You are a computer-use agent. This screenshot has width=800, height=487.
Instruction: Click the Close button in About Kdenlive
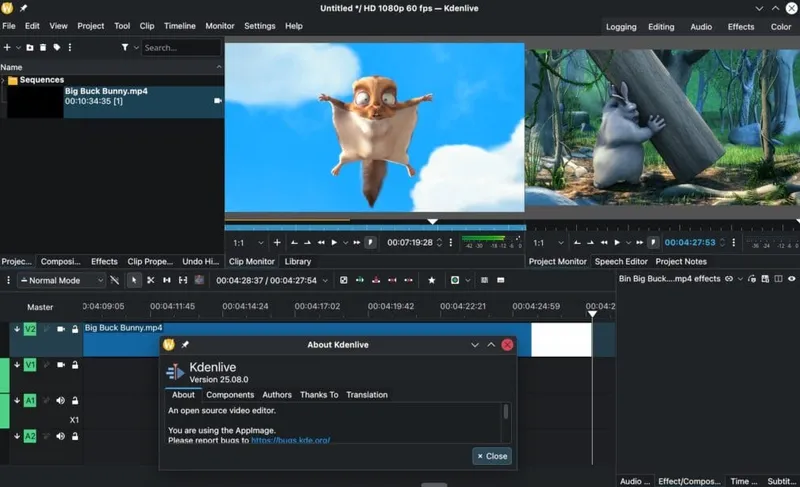(492, 456)
